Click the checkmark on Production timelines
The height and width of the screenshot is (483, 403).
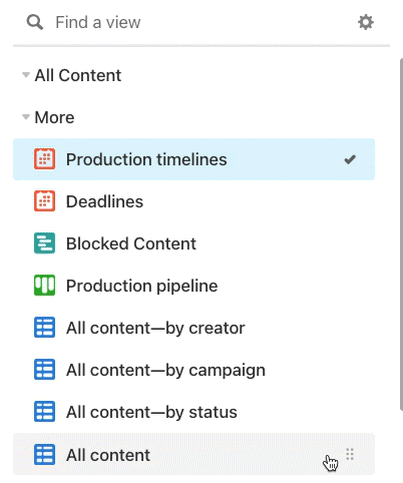[x=350, y=160]
